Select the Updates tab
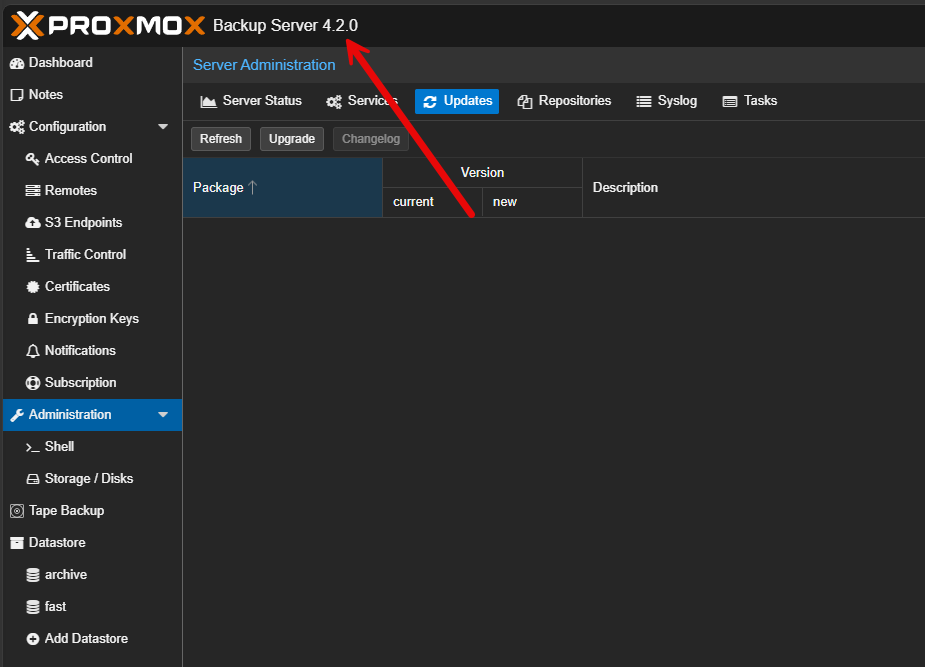 (x=457, y=101)
